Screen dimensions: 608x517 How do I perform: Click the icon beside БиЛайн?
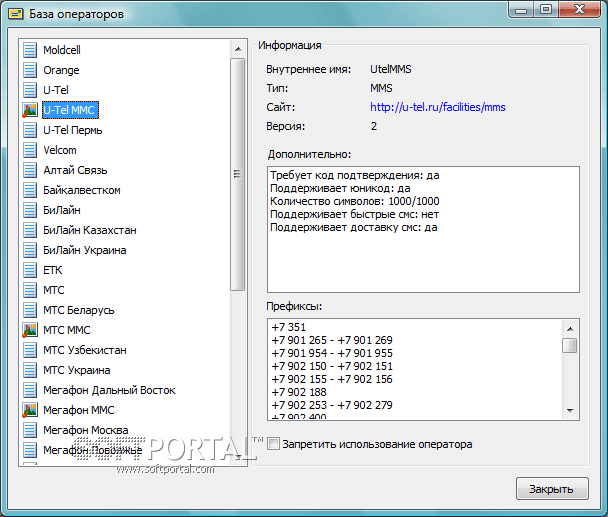click(x=30, y=210)
